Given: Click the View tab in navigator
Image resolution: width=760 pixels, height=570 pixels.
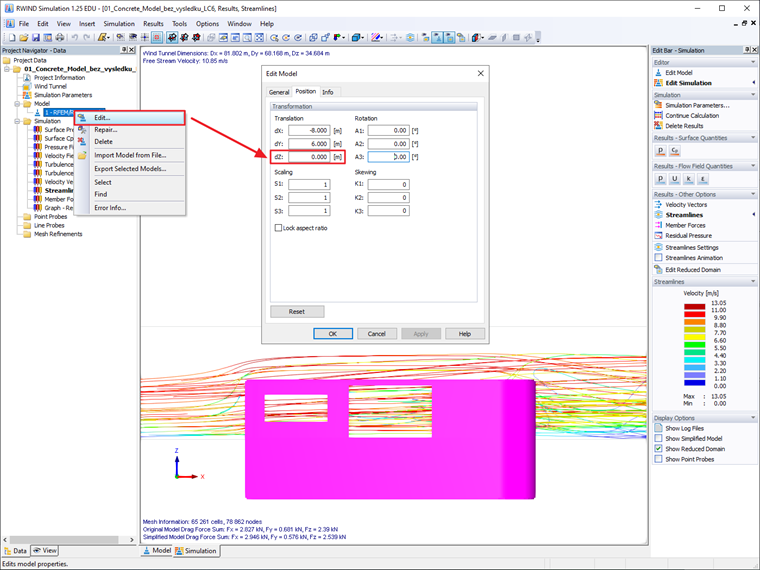Looking at the screenshot, I should 45,551.
